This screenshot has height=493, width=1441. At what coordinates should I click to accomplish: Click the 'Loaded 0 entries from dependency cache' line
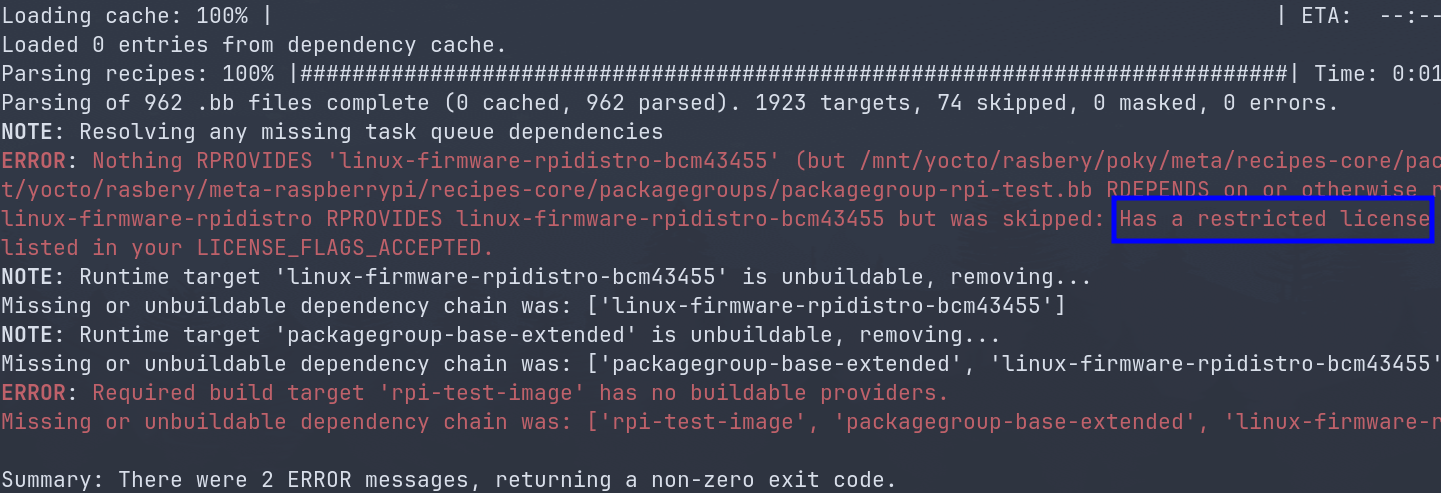(x=254, y=45)
